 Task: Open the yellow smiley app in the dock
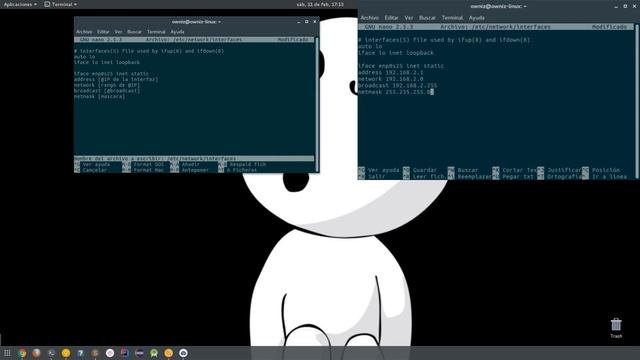(66, 353)
